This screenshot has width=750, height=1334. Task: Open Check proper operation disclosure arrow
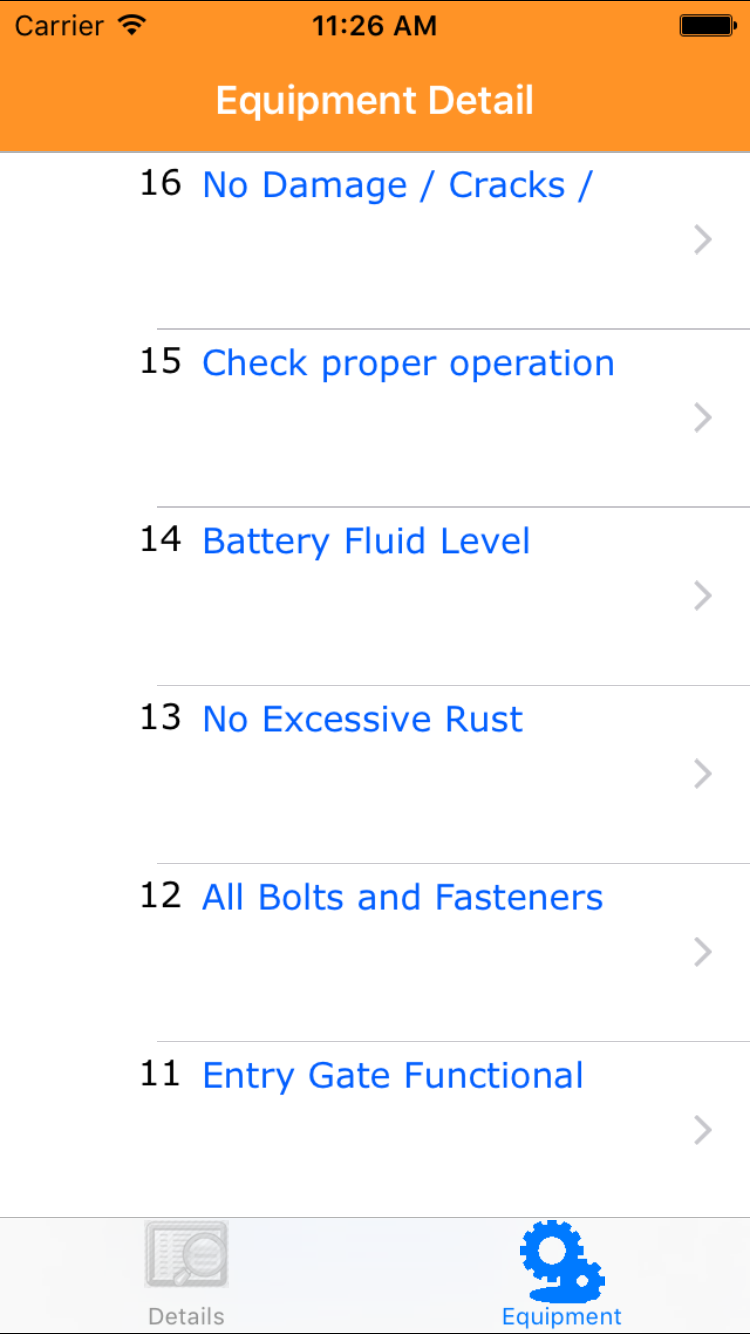click(703, 418)
